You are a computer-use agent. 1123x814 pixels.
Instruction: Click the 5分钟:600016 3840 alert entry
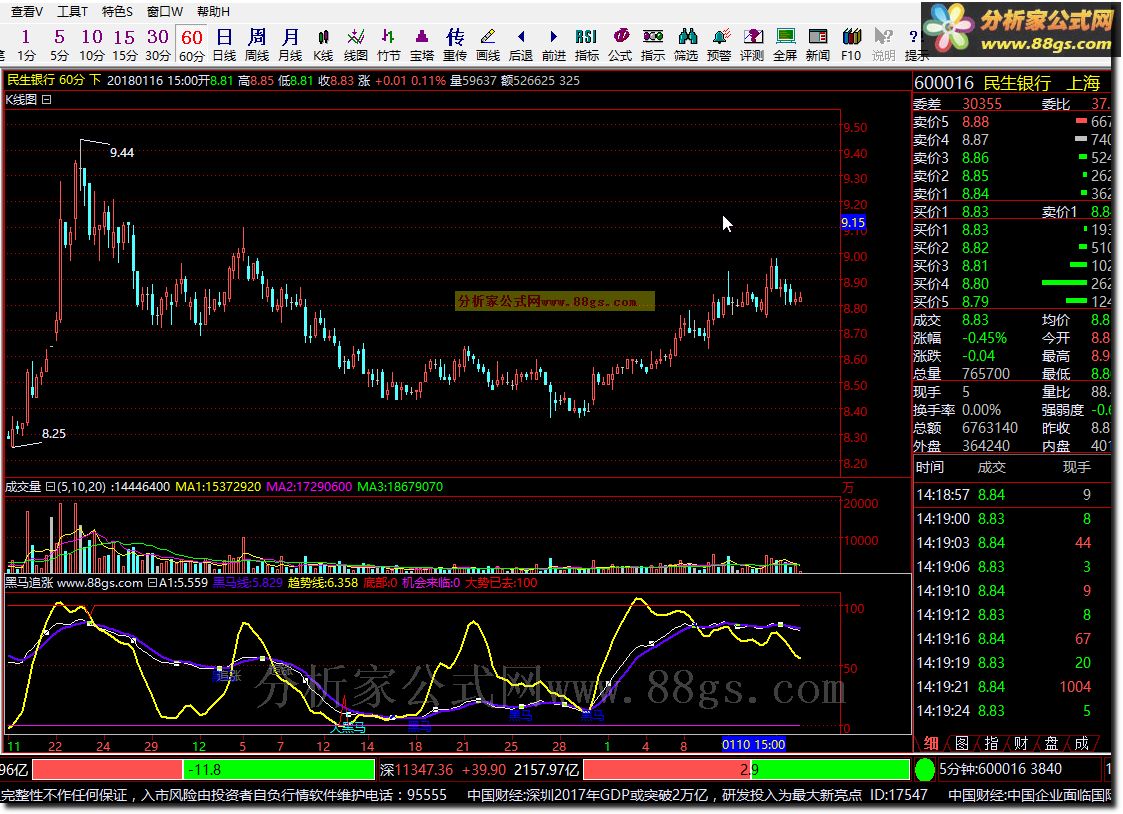tap(1001, 769)
